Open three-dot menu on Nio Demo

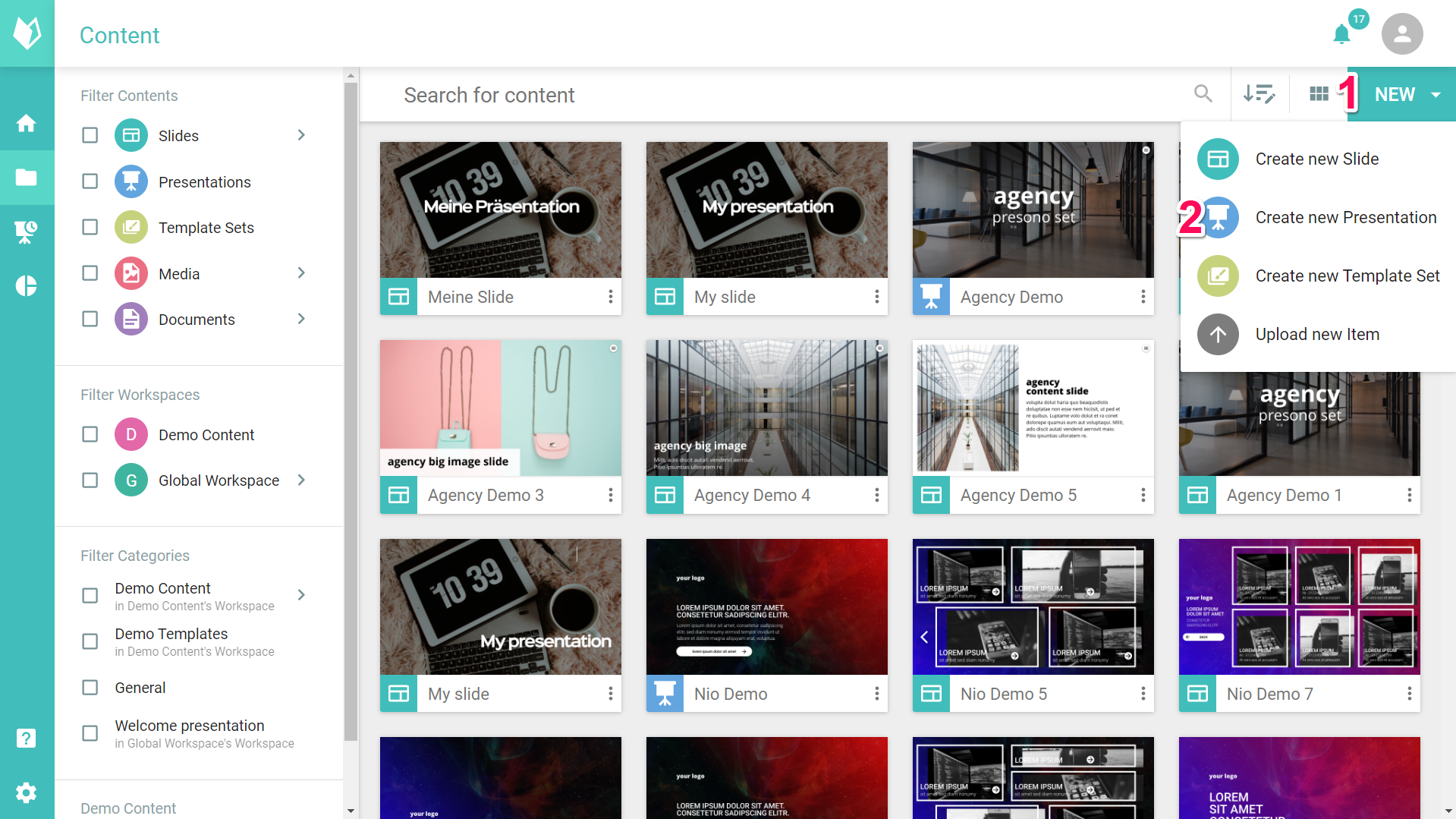pos(876,694)
